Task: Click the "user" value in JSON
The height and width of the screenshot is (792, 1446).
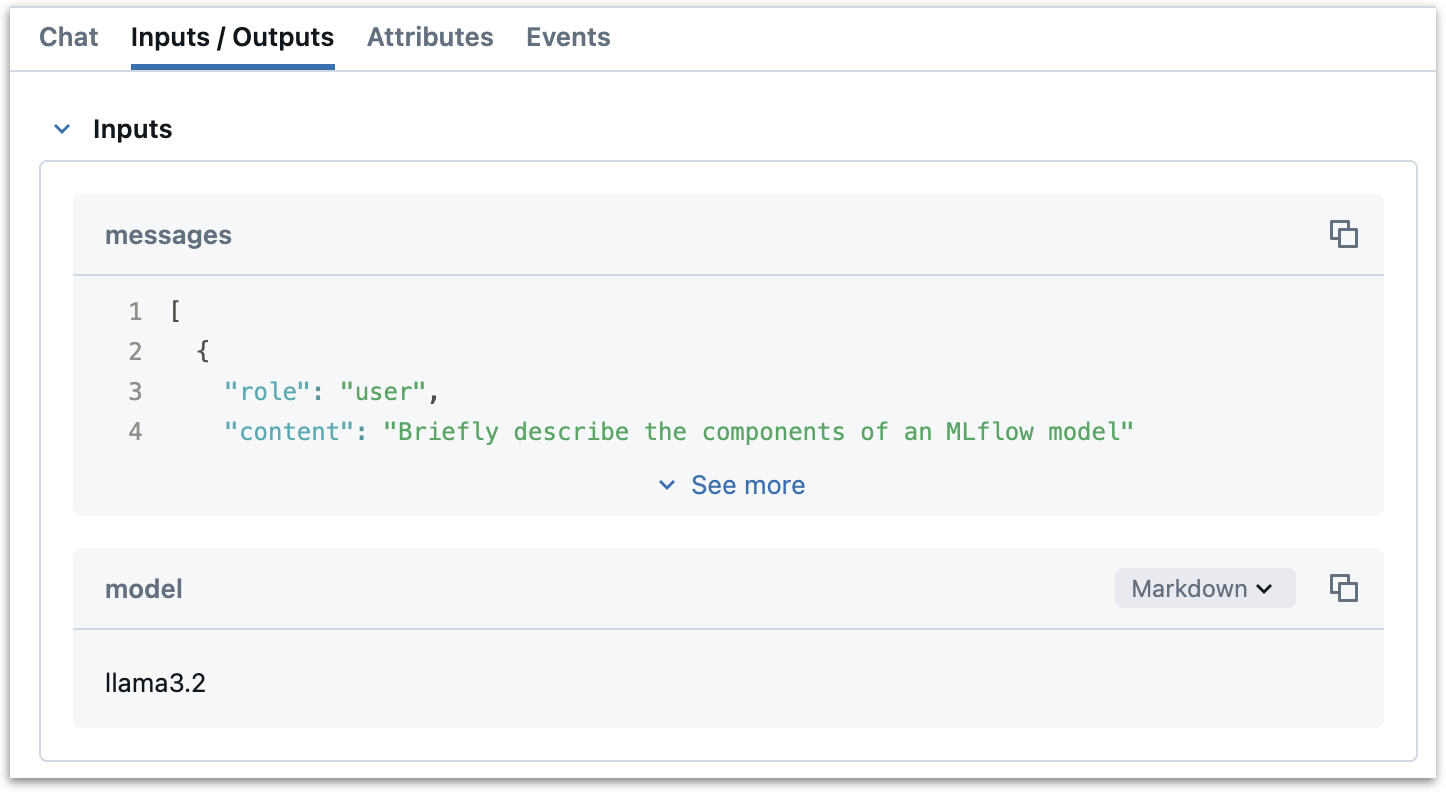Action: pyautogui.click(x=383, y=391)
